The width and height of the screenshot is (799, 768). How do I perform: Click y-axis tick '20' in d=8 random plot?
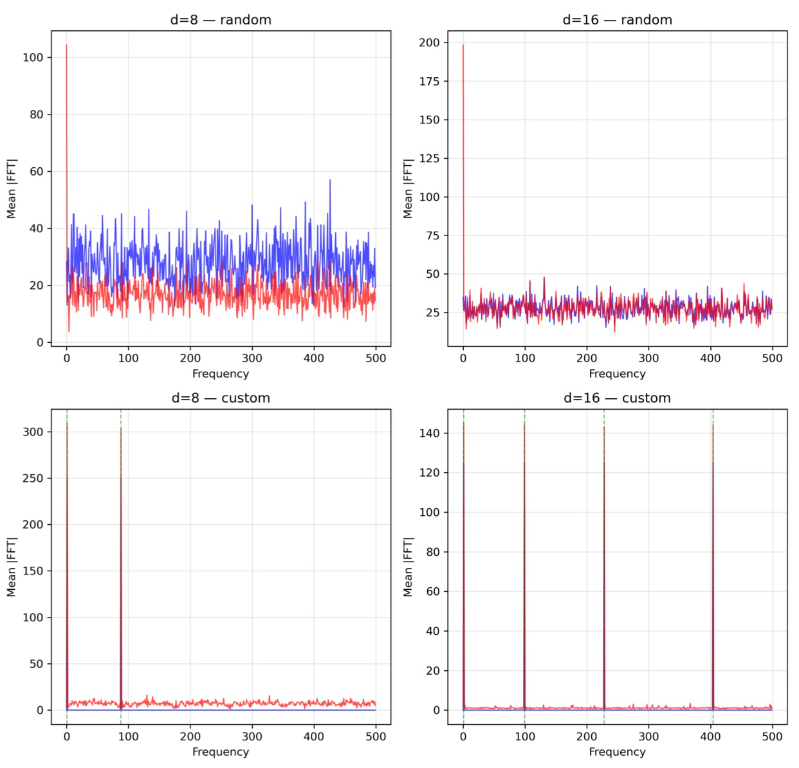(37, 286)
